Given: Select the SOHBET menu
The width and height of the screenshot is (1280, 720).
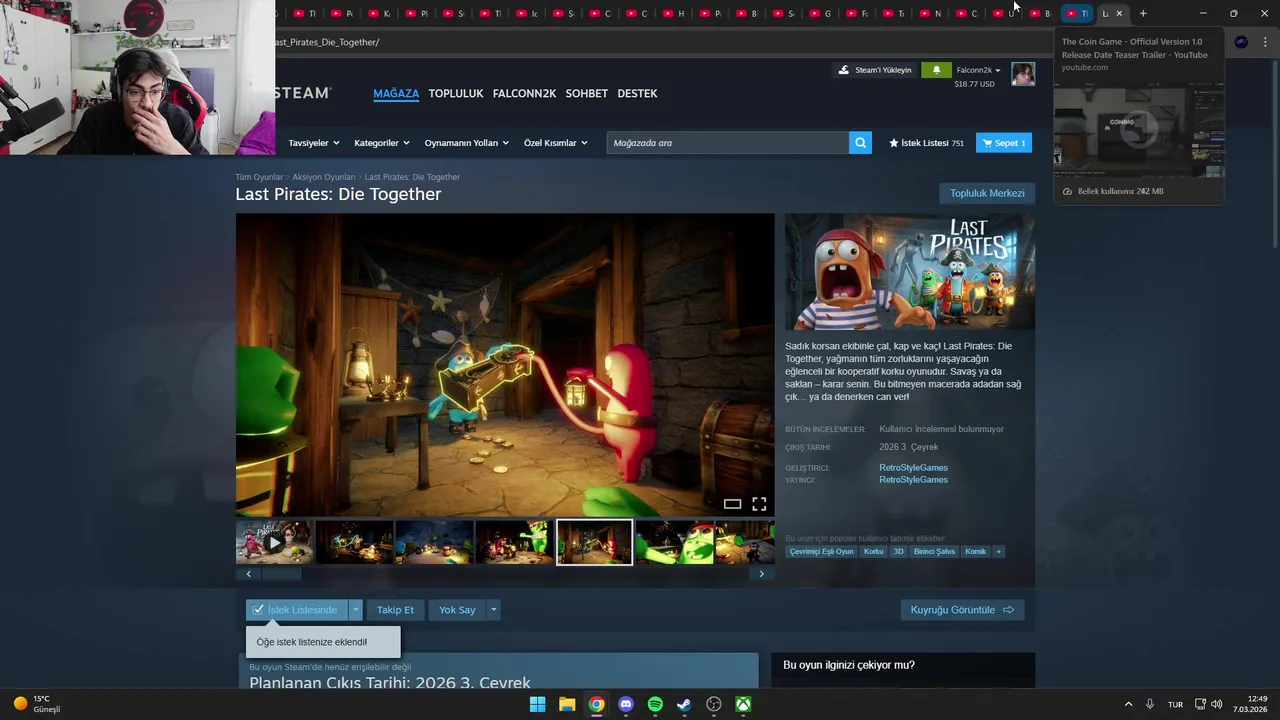Looking at the screenshot, I should (x=587, y=93).
